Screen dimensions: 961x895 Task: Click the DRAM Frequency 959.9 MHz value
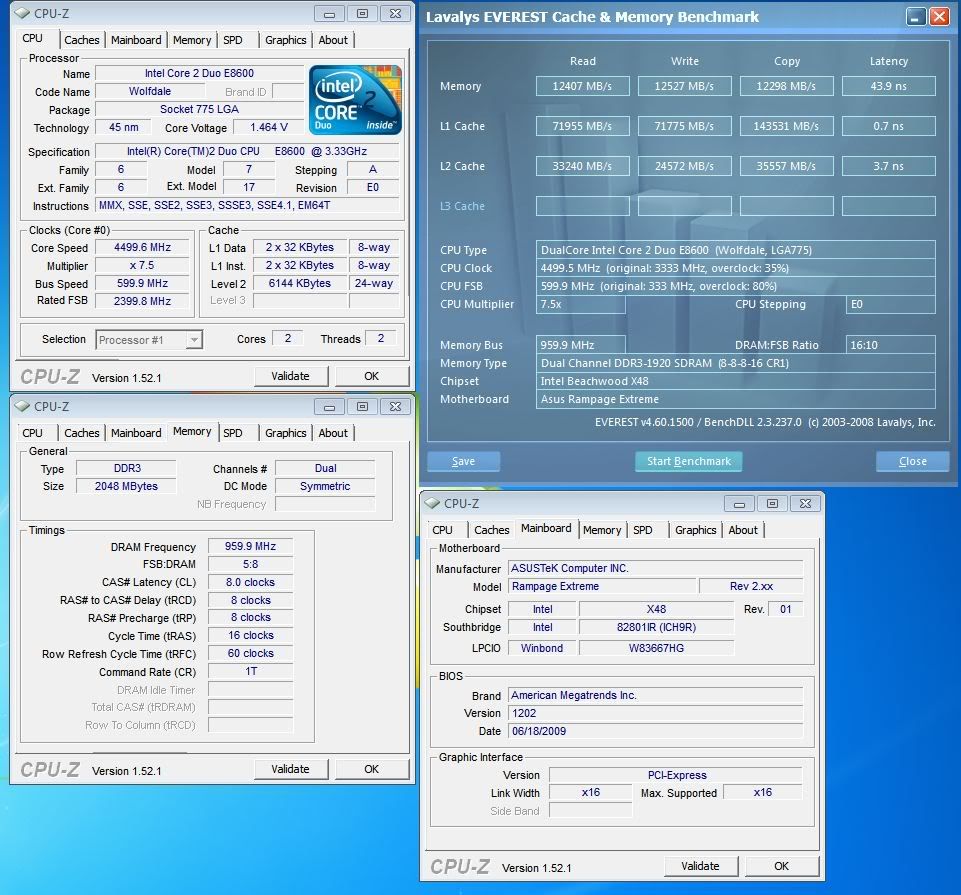coord(251,546)
